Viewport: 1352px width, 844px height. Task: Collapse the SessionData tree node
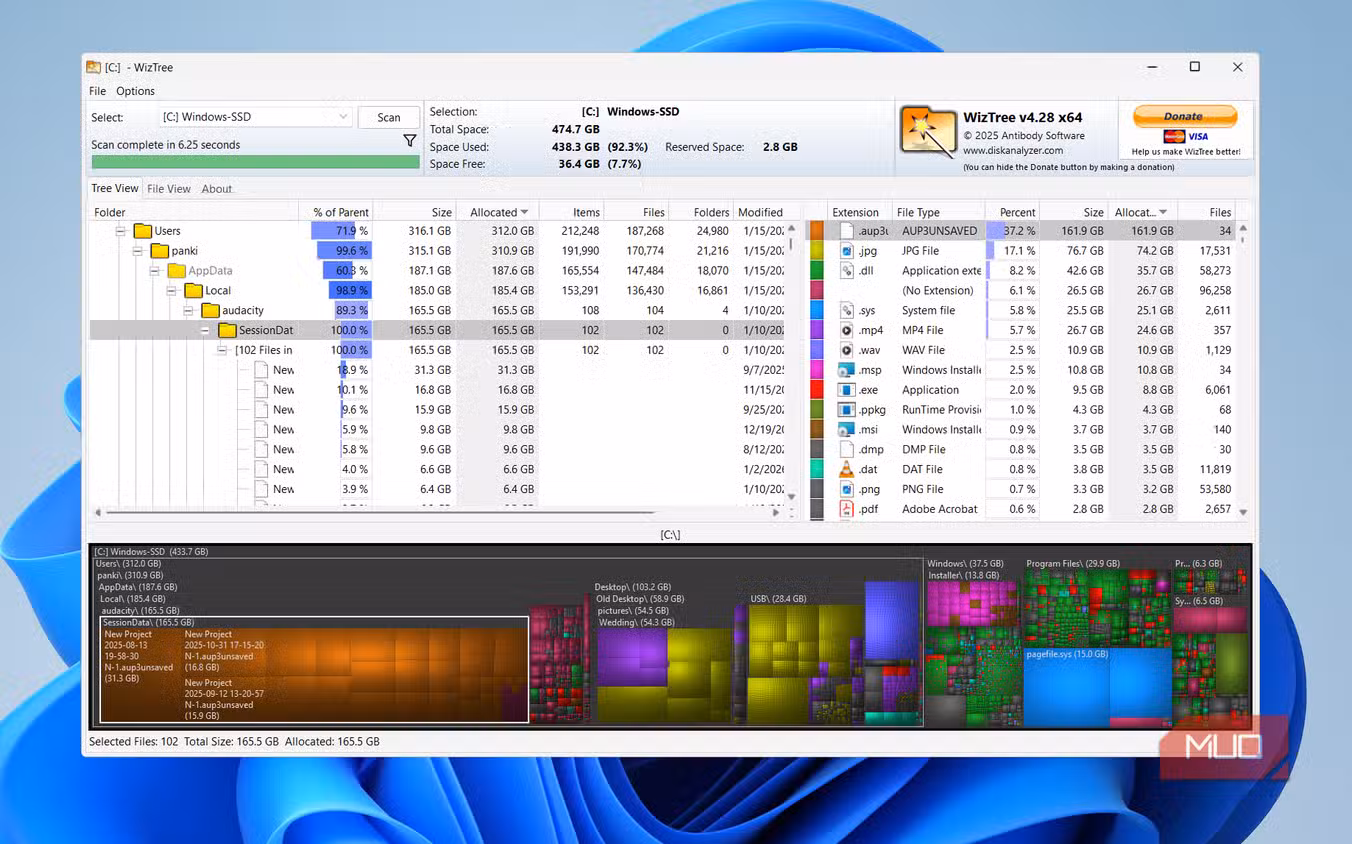tap(205, 331)
